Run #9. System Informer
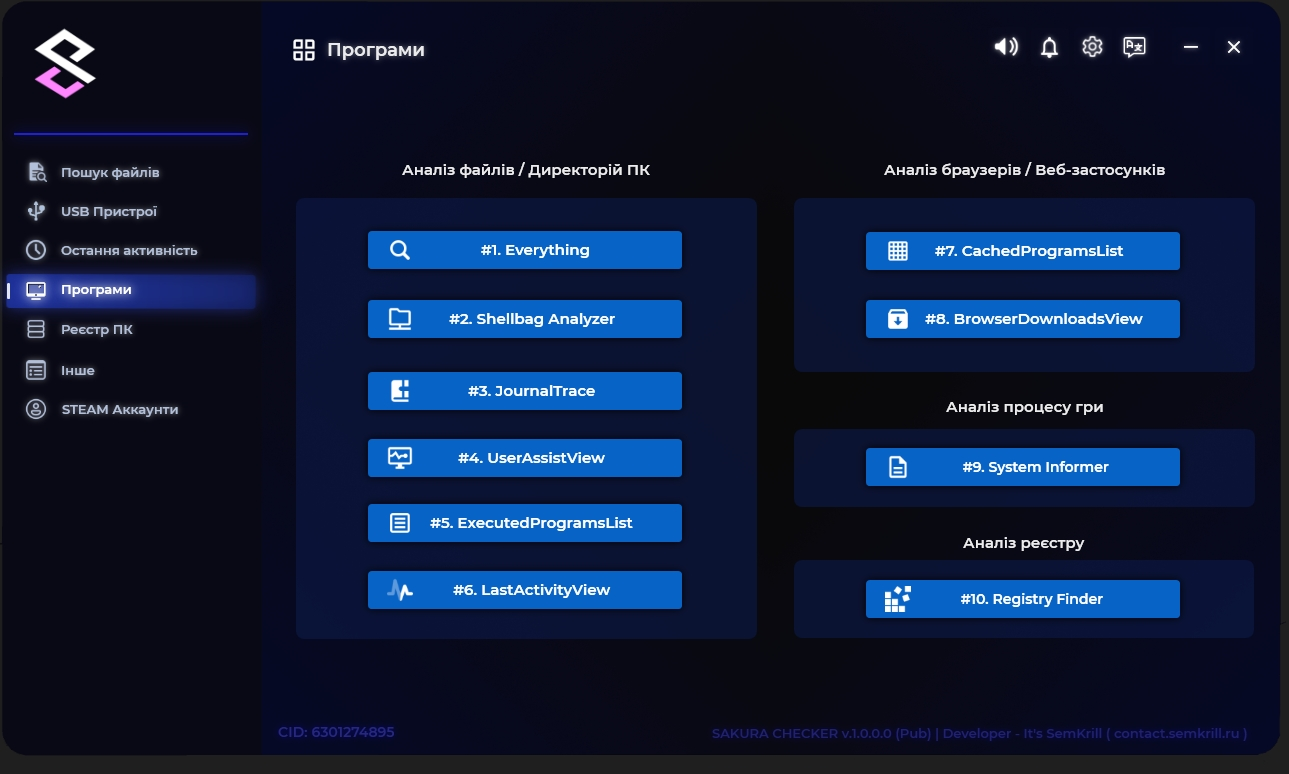 tap(1022, 467)
